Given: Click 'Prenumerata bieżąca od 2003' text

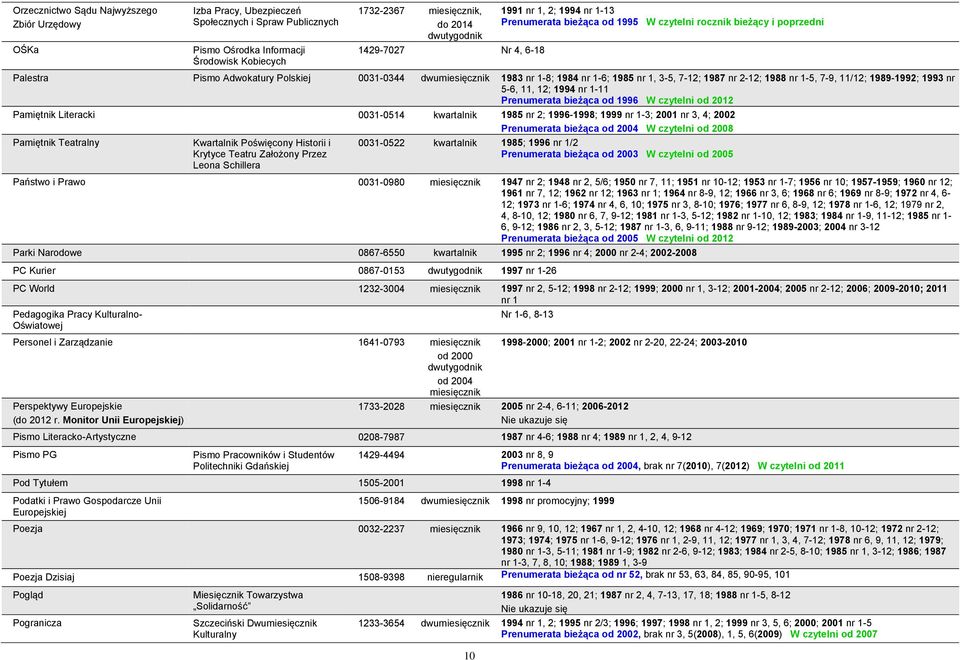Looking at the screenshot, I should (x=569, y=154).
